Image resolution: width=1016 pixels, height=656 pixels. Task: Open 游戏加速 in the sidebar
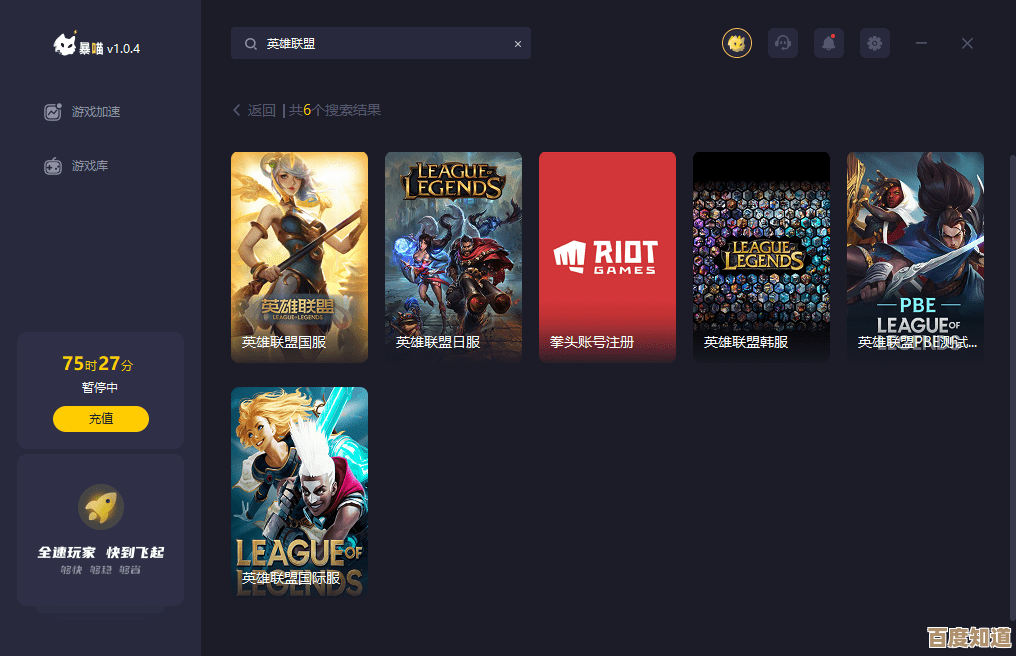pos(95,112)
